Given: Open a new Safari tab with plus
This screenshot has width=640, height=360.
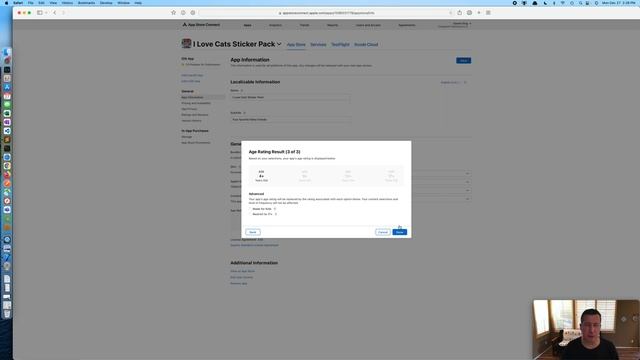Looking at the screenshot, I should [479, 13].
